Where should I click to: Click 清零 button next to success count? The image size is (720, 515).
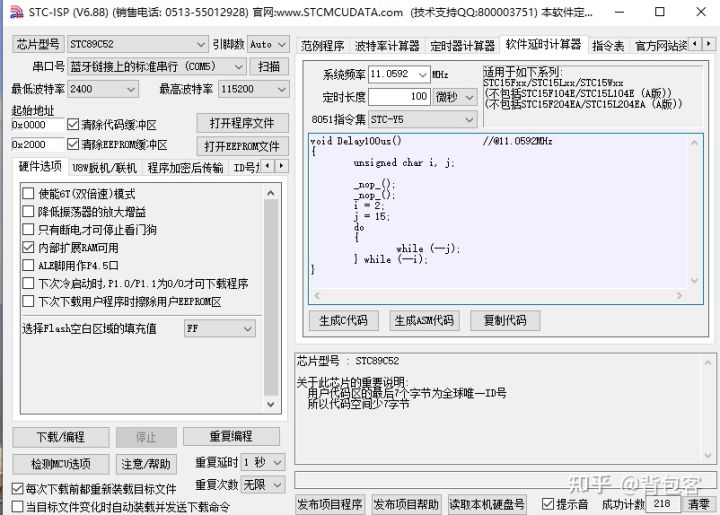698,504
